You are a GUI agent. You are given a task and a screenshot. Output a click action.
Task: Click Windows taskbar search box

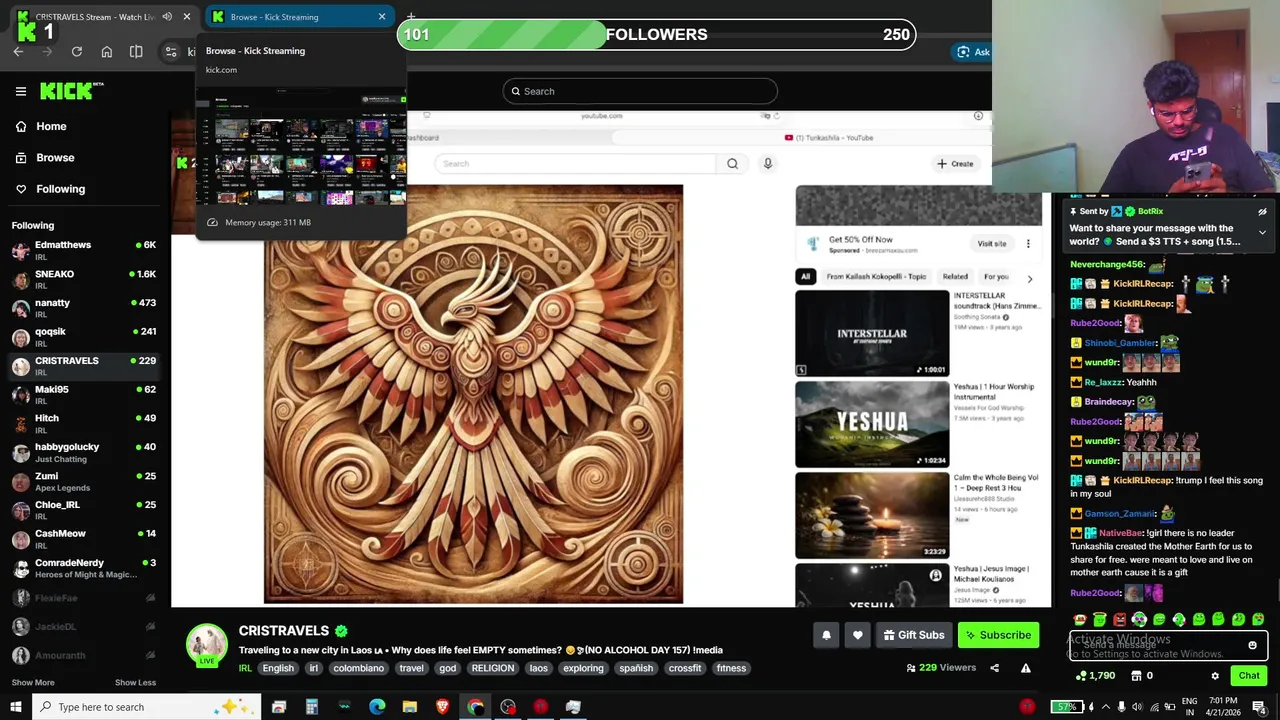[147, 707]
